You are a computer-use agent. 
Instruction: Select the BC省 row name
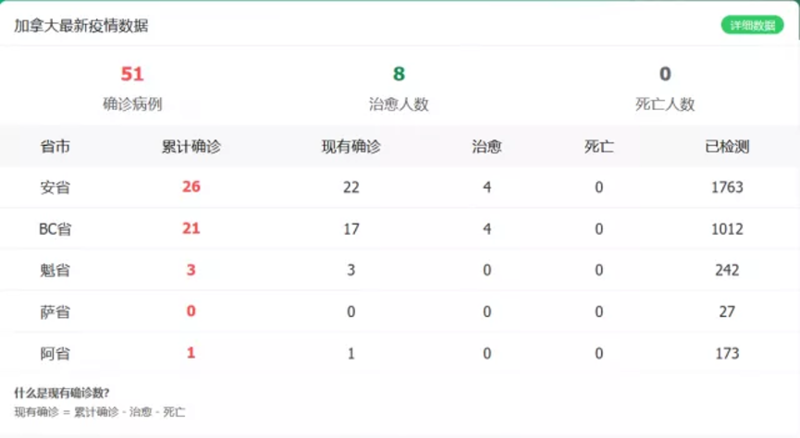(x=55, y=229)
